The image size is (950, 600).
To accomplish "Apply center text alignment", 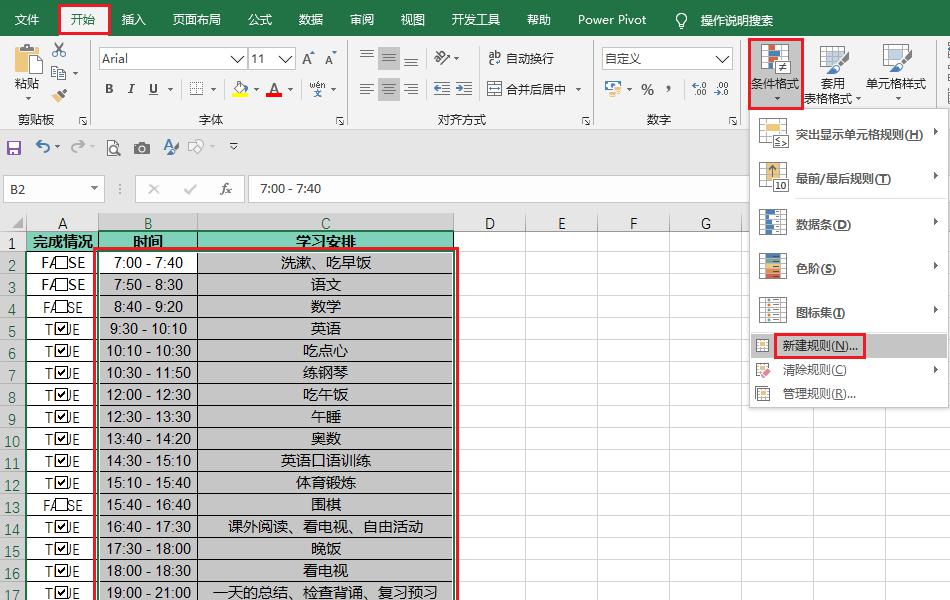I will 389,89.
